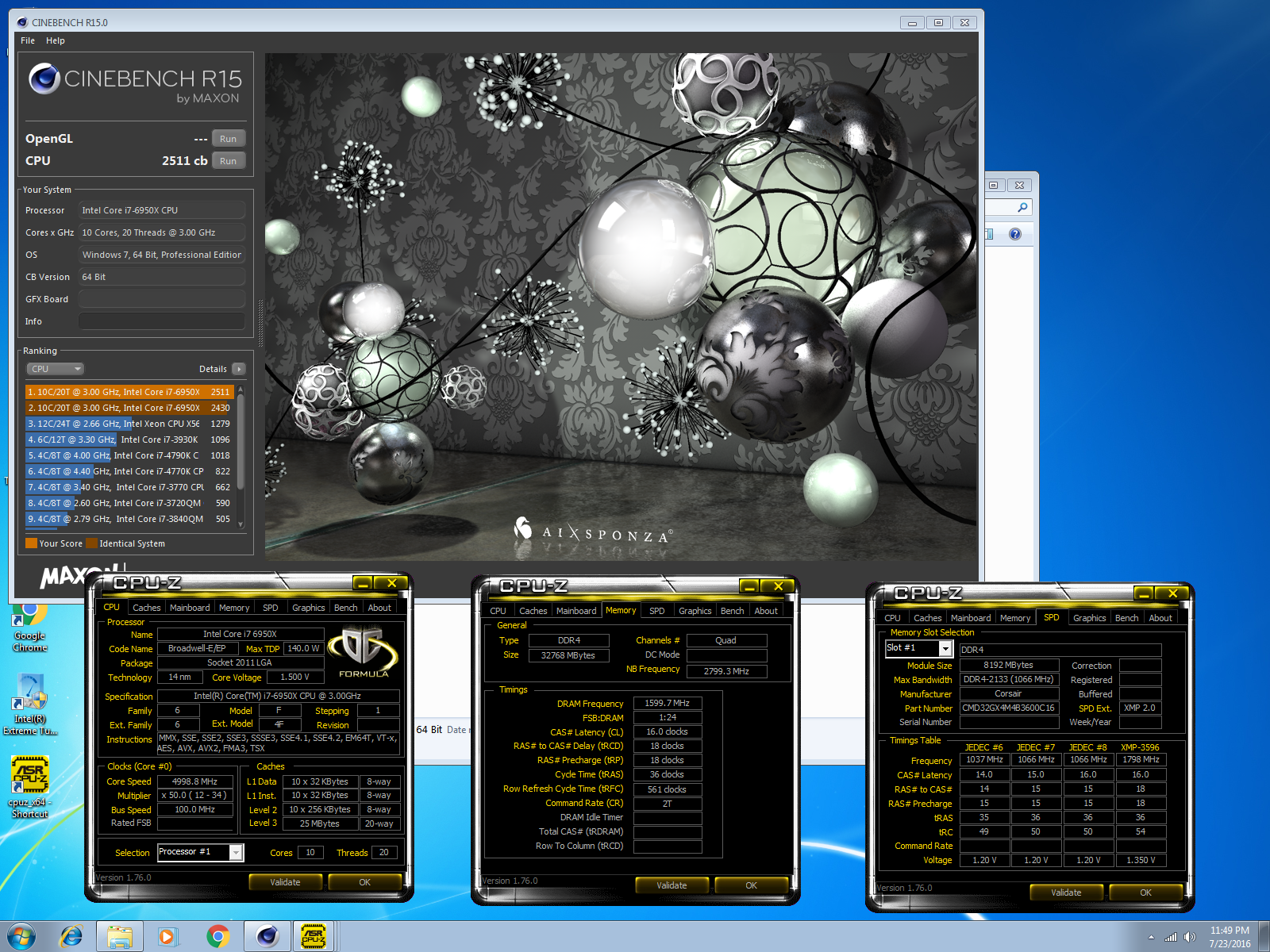Open the File menu in Cinebench
The image size is (1270, 952).
click(x=28, y=40)
